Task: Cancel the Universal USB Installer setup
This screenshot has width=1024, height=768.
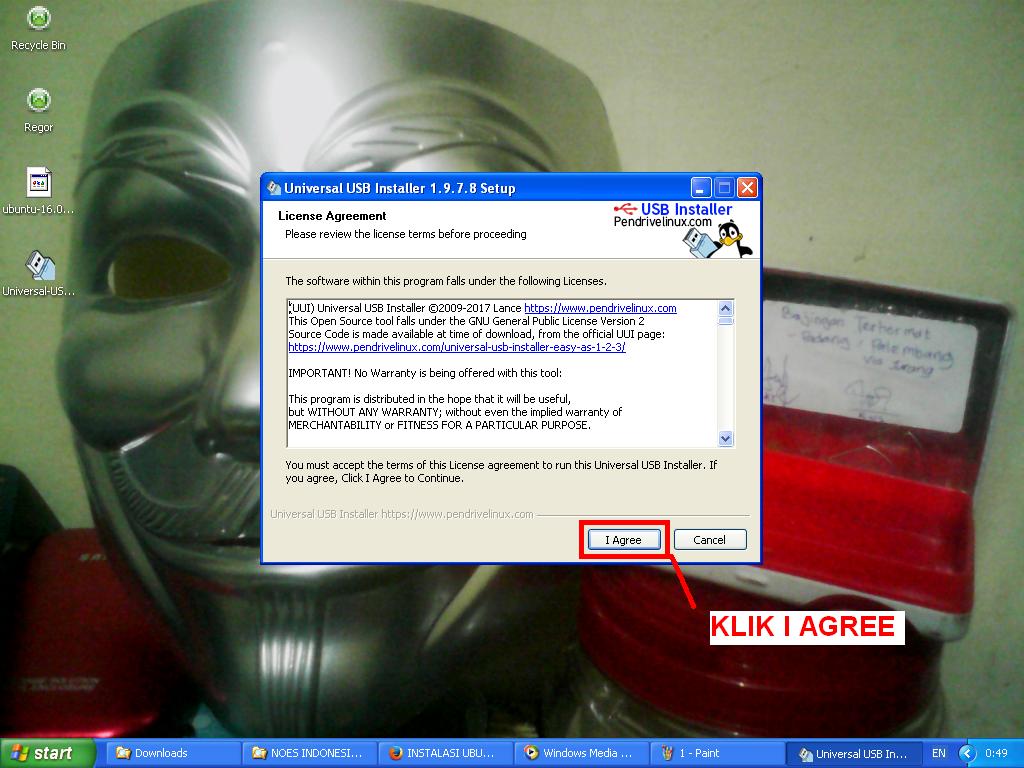Action: point(710,540)
